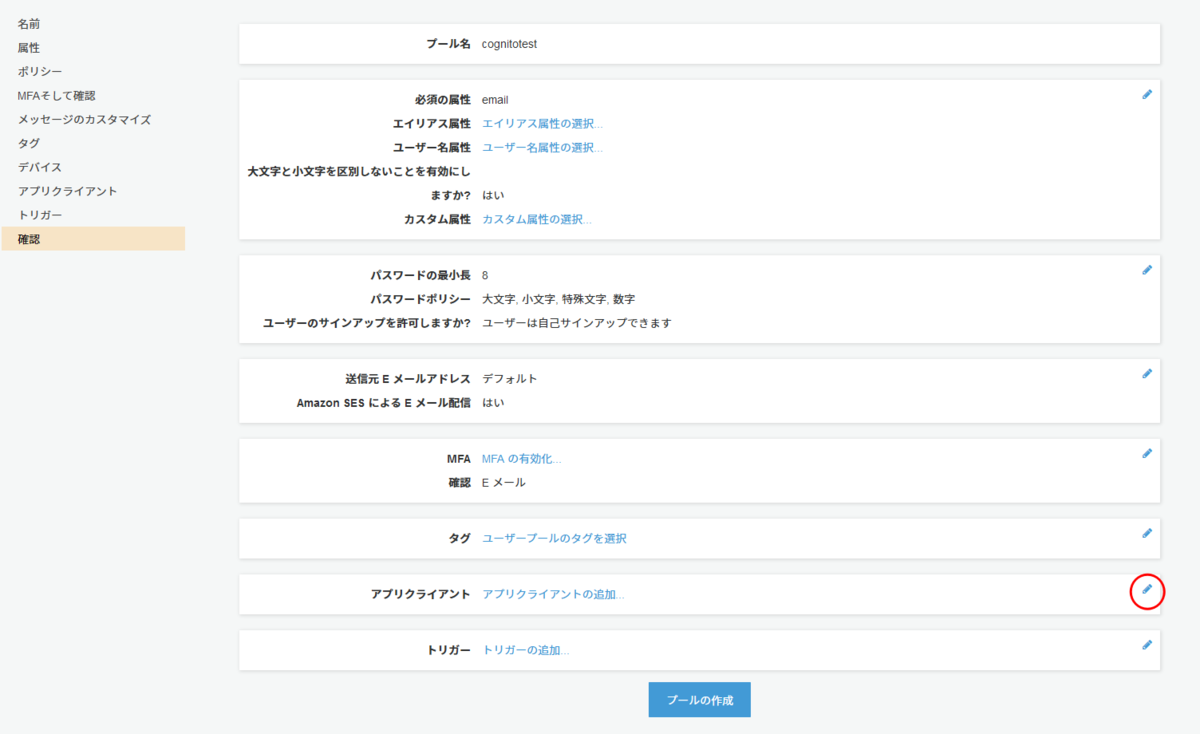Open MFA の有効化 link

coord(521,458)
